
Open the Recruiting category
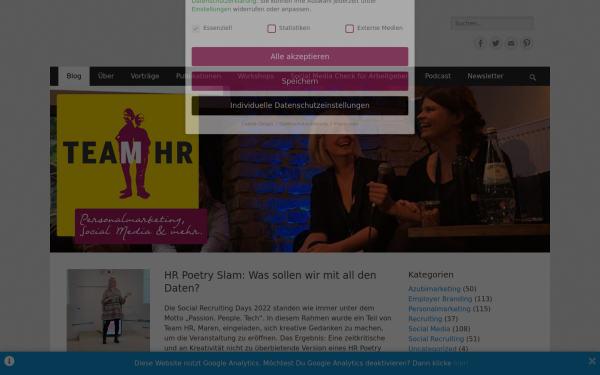pos(425,319)
